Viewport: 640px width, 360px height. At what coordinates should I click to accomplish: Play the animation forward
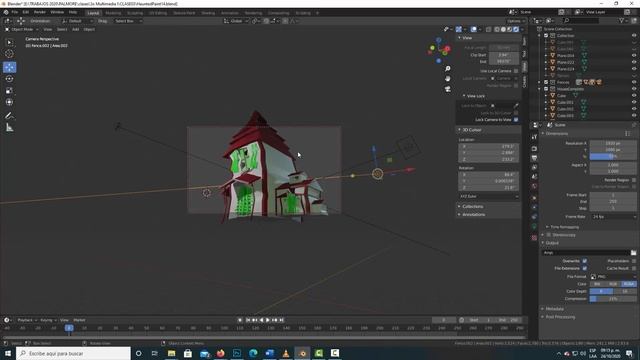pos(268,320)
